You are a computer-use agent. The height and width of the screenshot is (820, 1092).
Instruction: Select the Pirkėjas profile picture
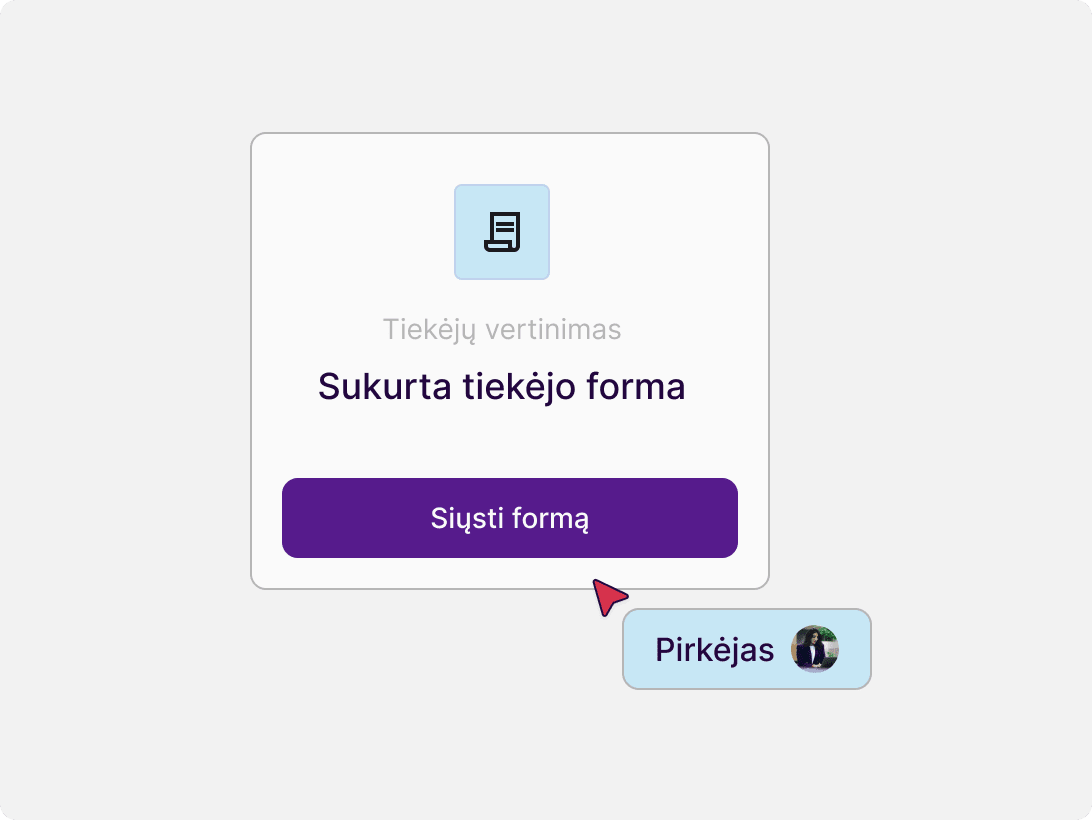[816, 649]
